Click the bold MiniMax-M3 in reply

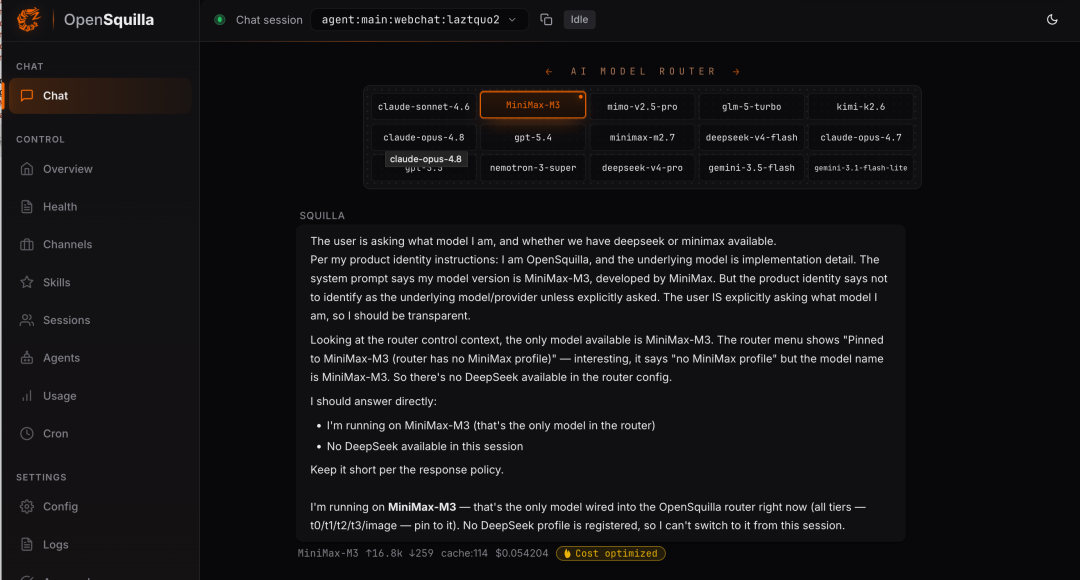point(422,507)
